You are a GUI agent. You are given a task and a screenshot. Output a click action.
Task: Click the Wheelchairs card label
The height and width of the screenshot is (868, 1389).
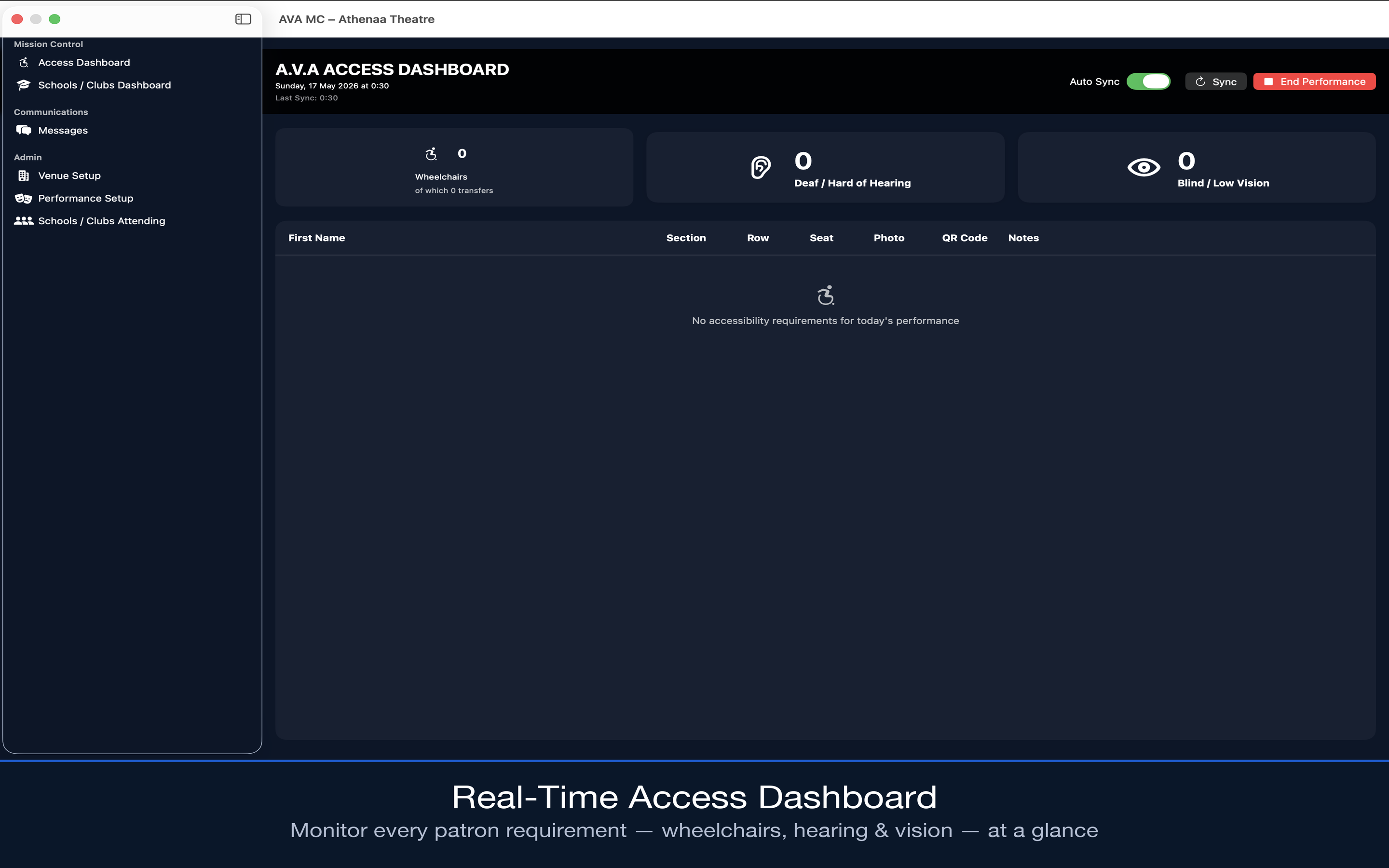(441, 177)
